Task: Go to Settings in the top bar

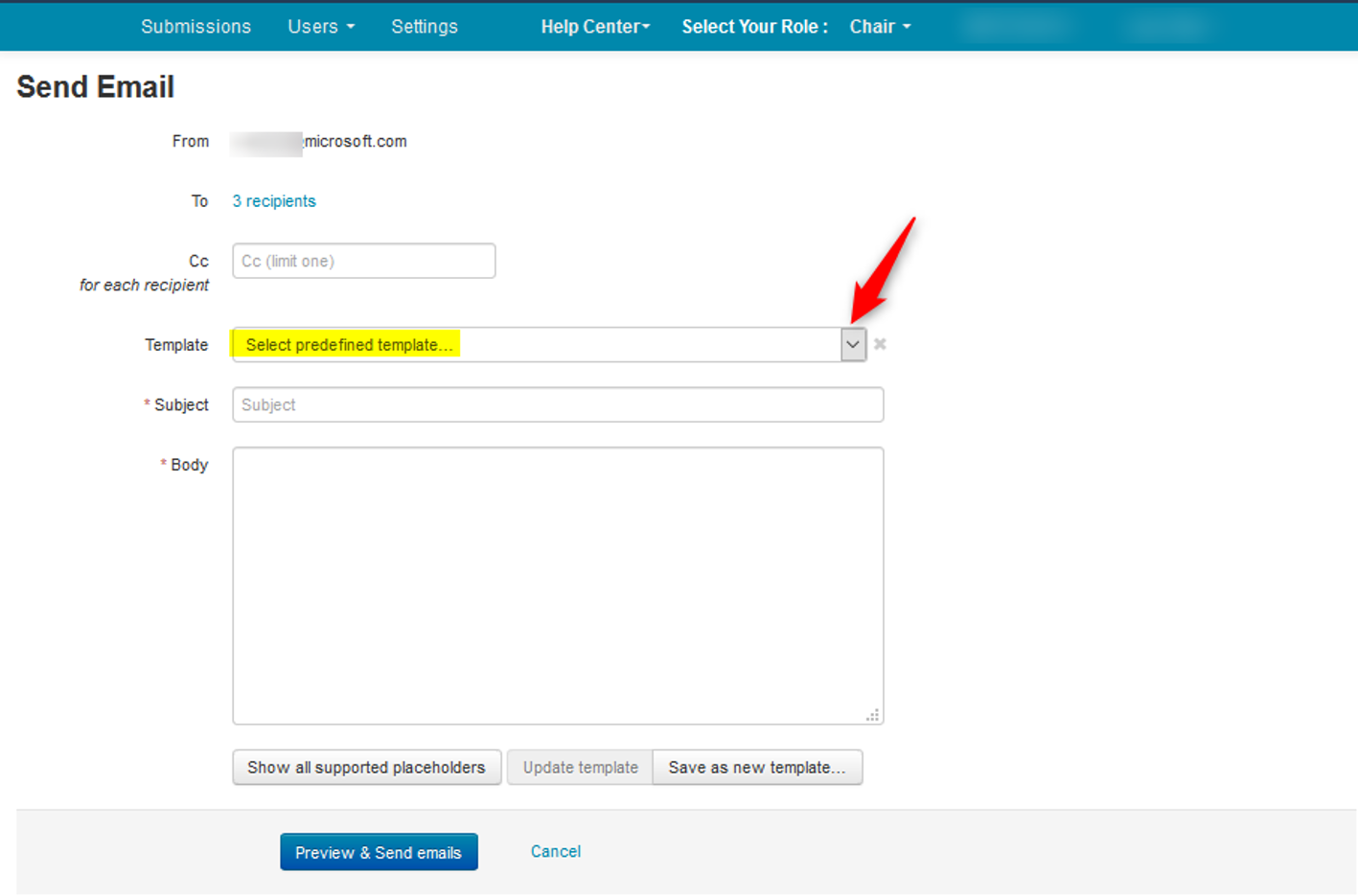Action: point(425,27)
